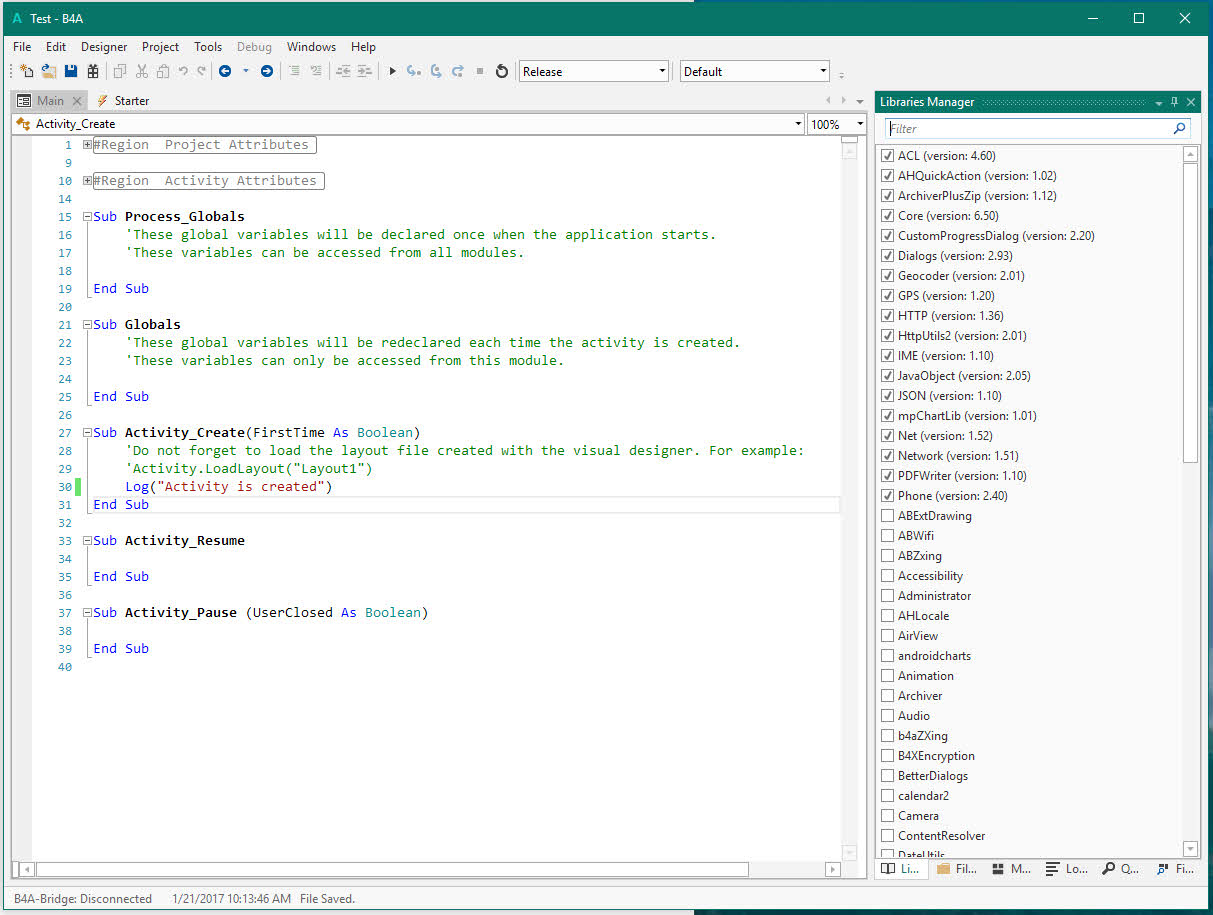Click the Block Uncomment toolbar icon

tap(316, 71)
